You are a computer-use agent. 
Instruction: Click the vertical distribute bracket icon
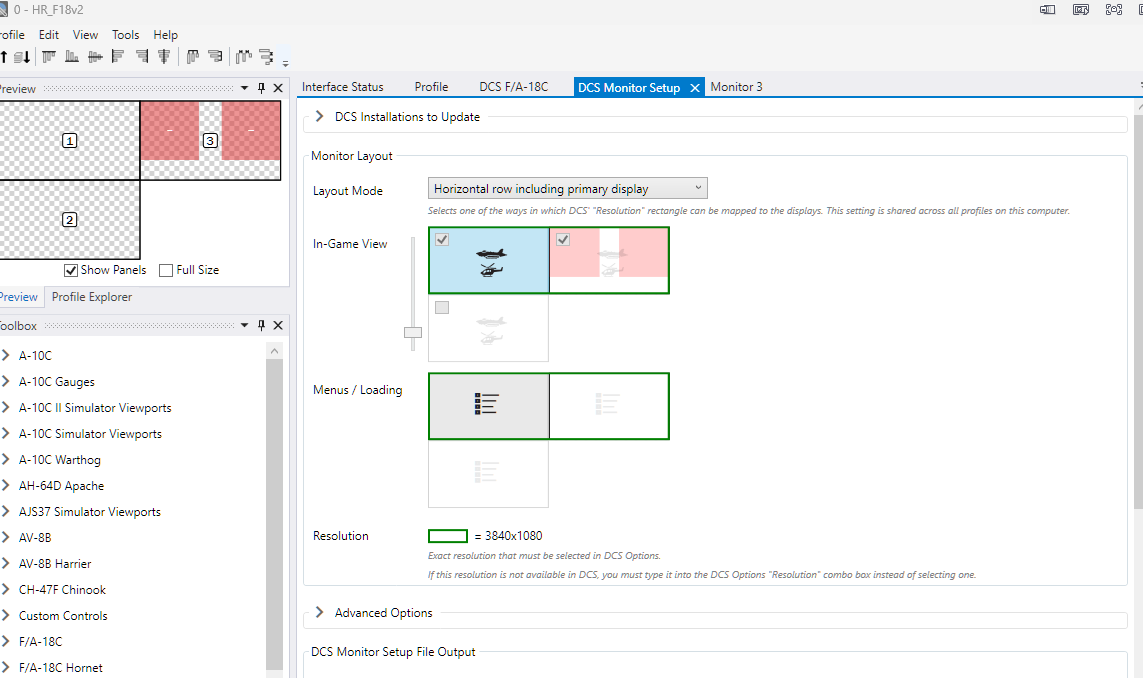point(215,56)
